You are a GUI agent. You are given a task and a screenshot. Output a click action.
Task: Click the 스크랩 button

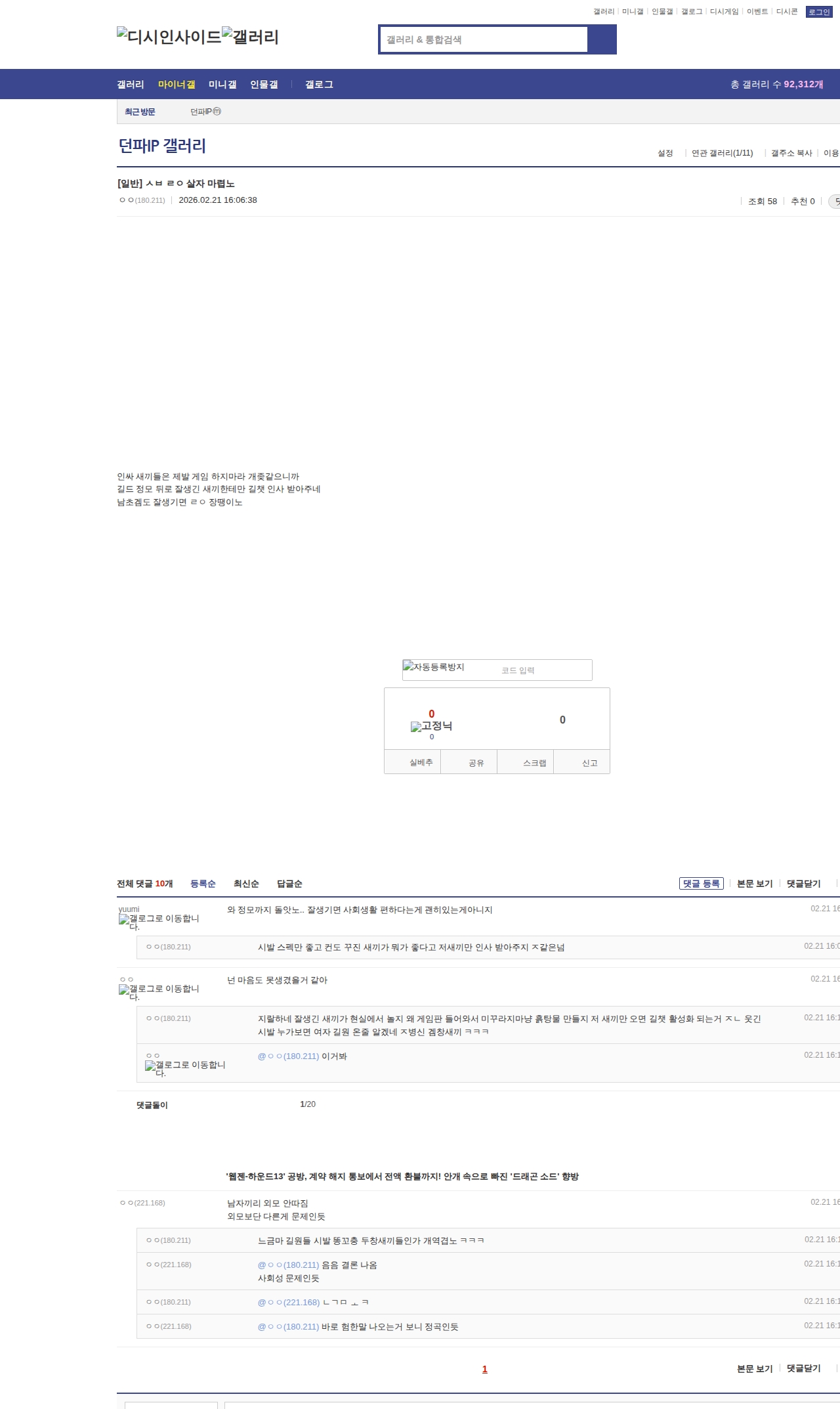(526, 762)
